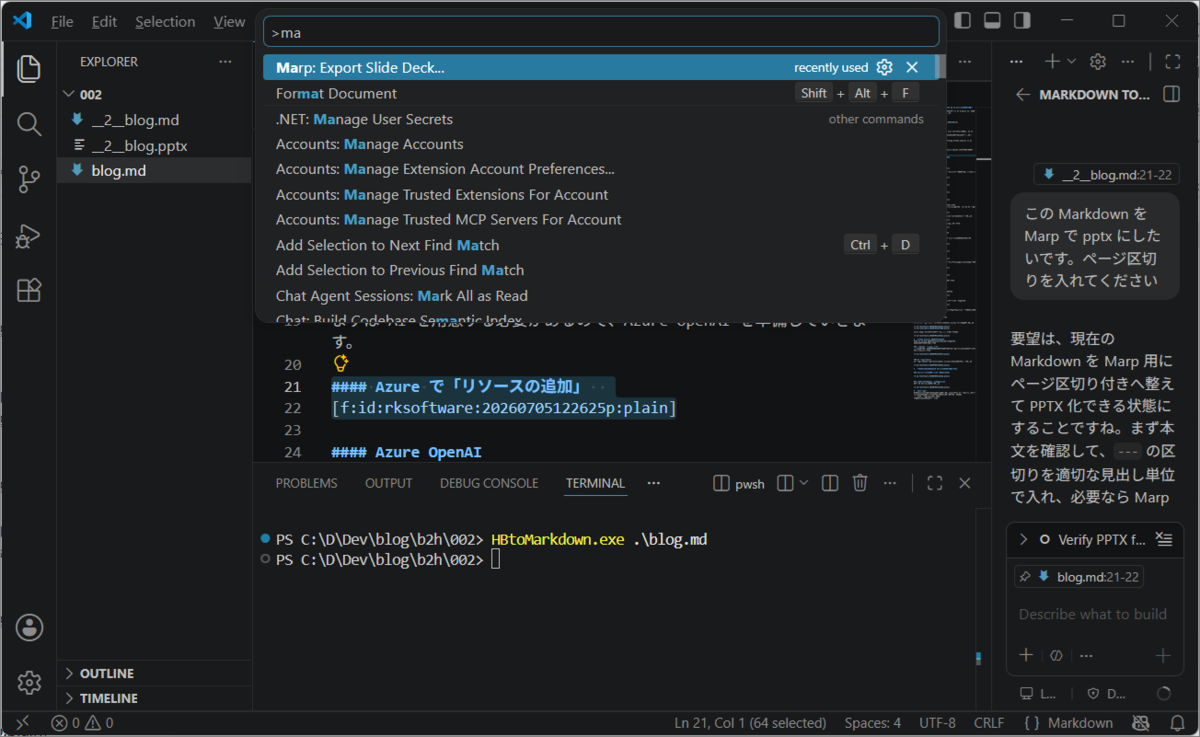Toggle primary side bar layout button

tap(962, 20)
